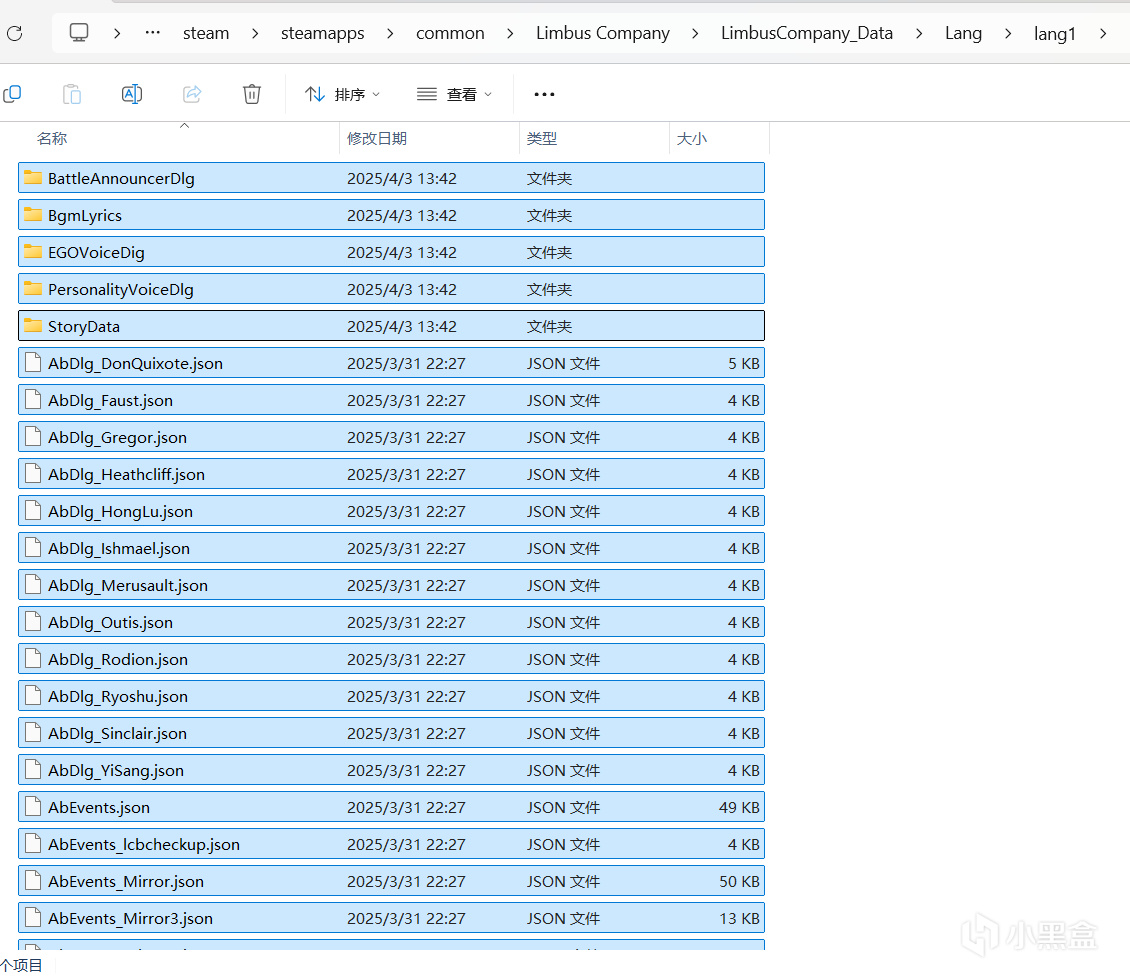1130x980 pixels.
Task: Go to the steam breadcrumb folder
Action: (x=206, y=33)
